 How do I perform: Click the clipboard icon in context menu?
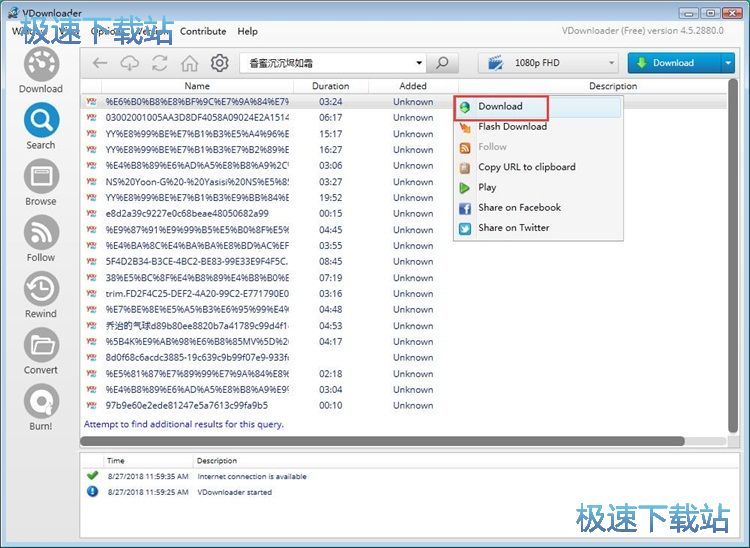(x=464, y=168)
